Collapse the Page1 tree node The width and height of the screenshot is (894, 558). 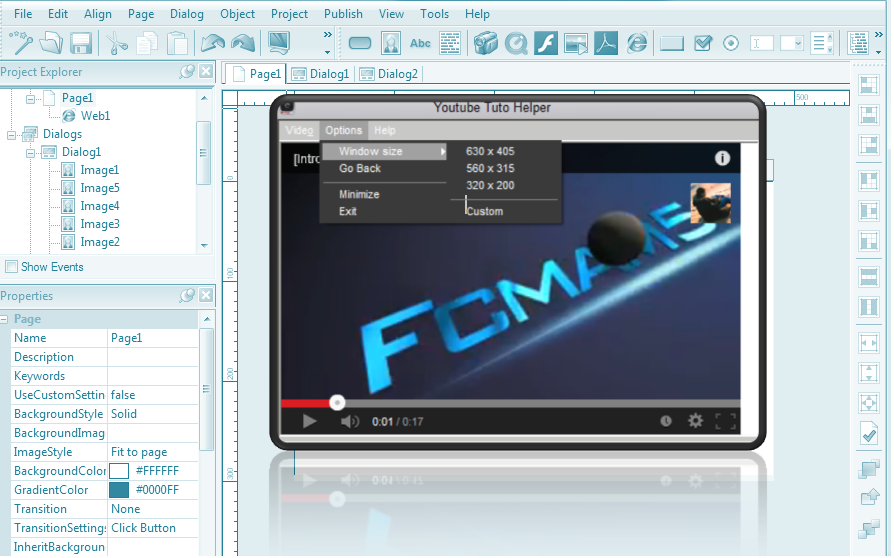(x=30, y=99)
